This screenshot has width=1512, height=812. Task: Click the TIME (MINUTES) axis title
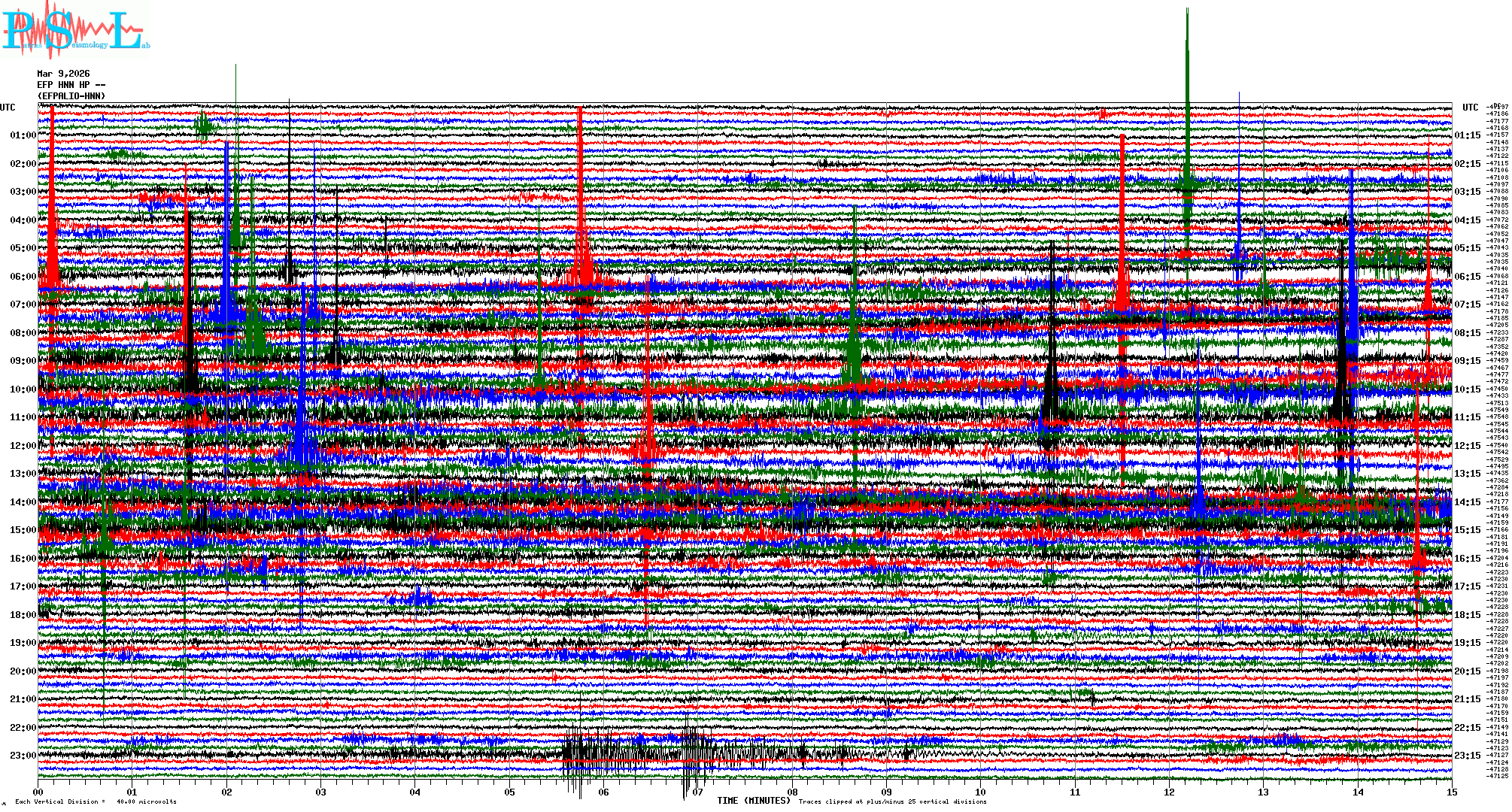click(x=754, y=801)
